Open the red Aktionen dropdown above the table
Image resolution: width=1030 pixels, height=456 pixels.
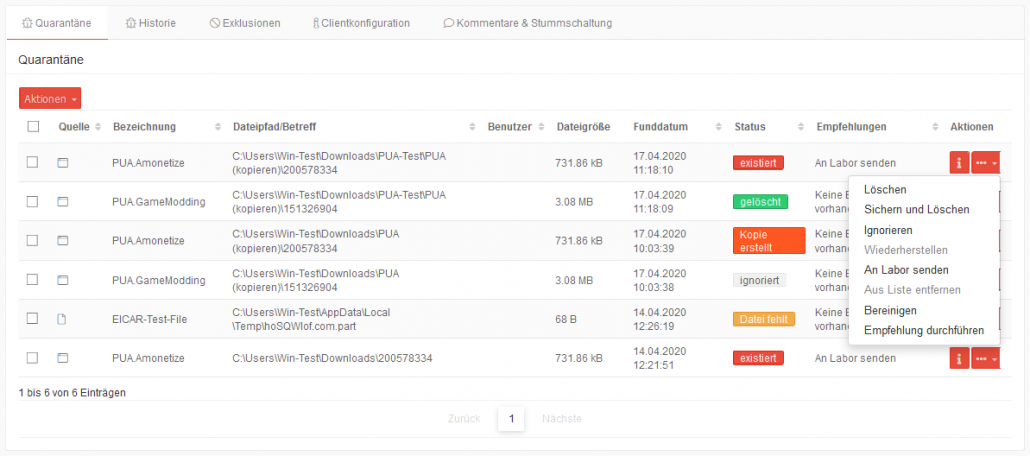click(49, 99)
